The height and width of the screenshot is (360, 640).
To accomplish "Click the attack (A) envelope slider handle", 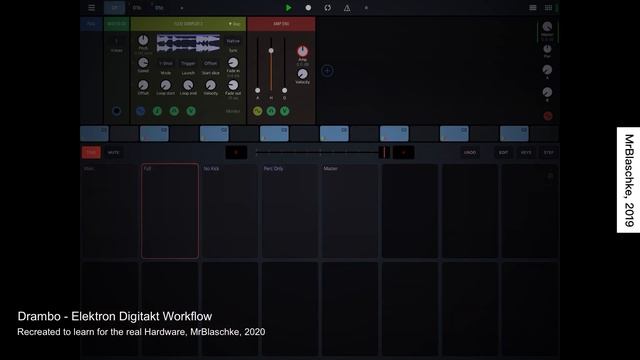I will pos(258,90).
